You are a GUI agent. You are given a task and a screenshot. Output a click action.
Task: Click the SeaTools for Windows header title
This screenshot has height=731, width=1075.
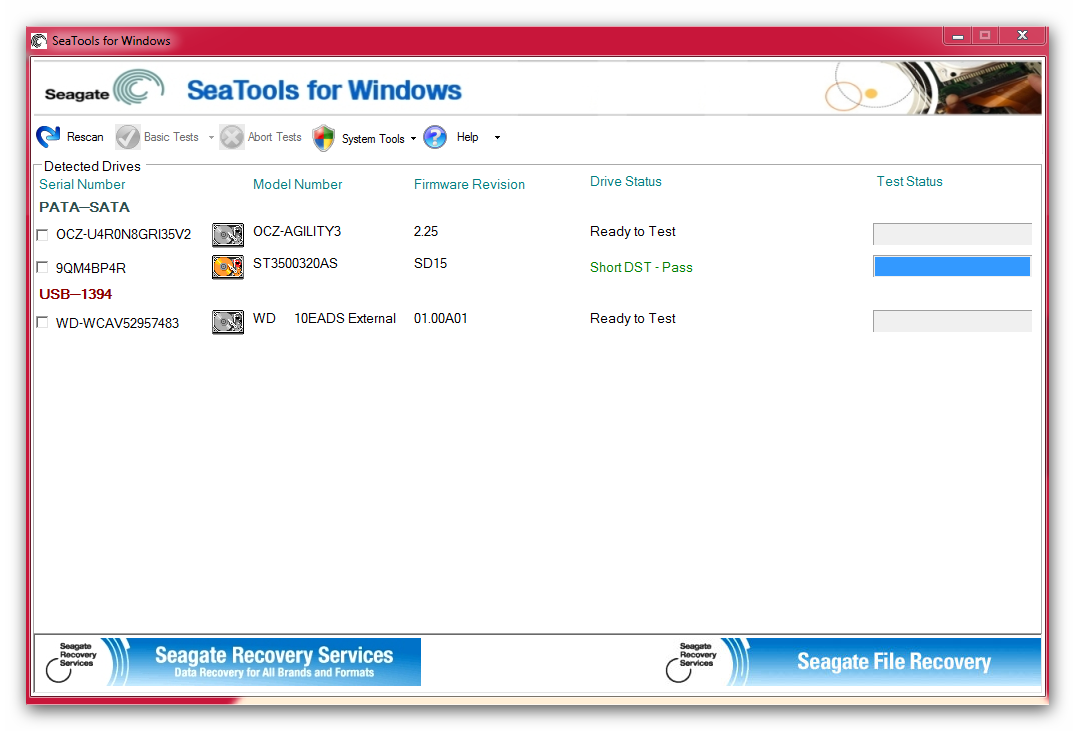(x=324, y=91)
